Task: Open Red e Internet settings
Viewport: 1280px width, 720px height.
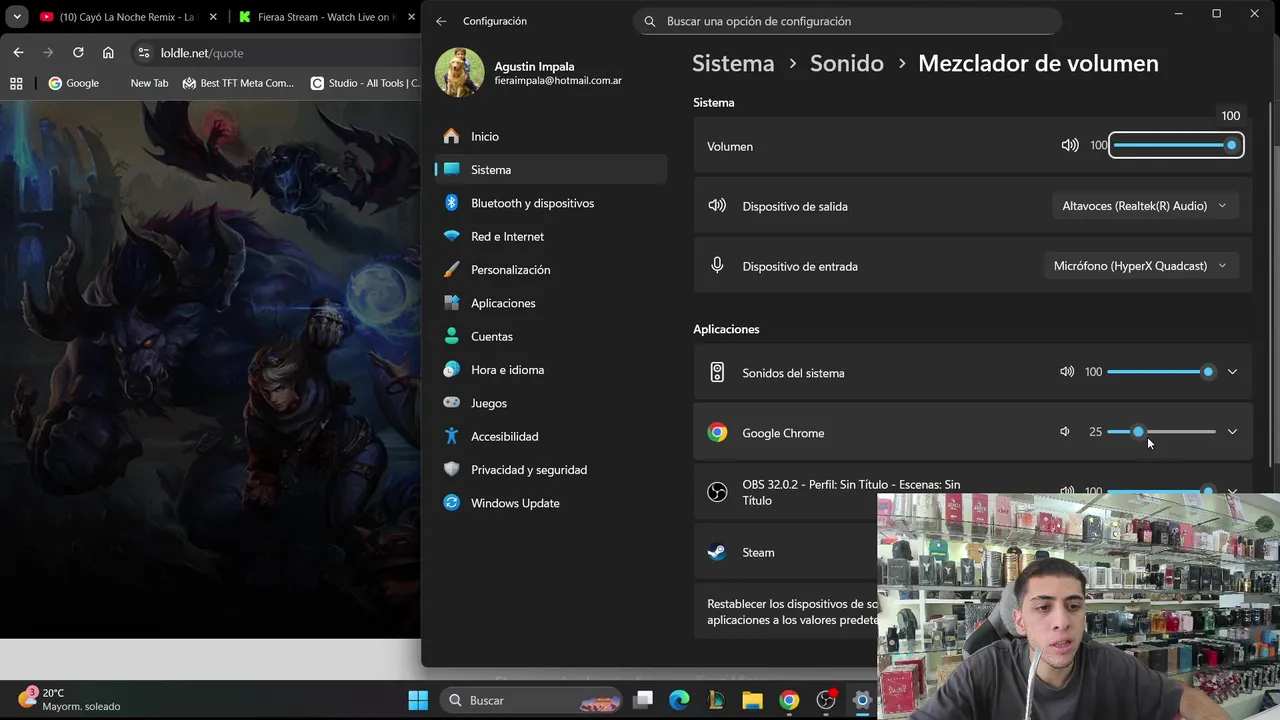Action: point(551,236)
